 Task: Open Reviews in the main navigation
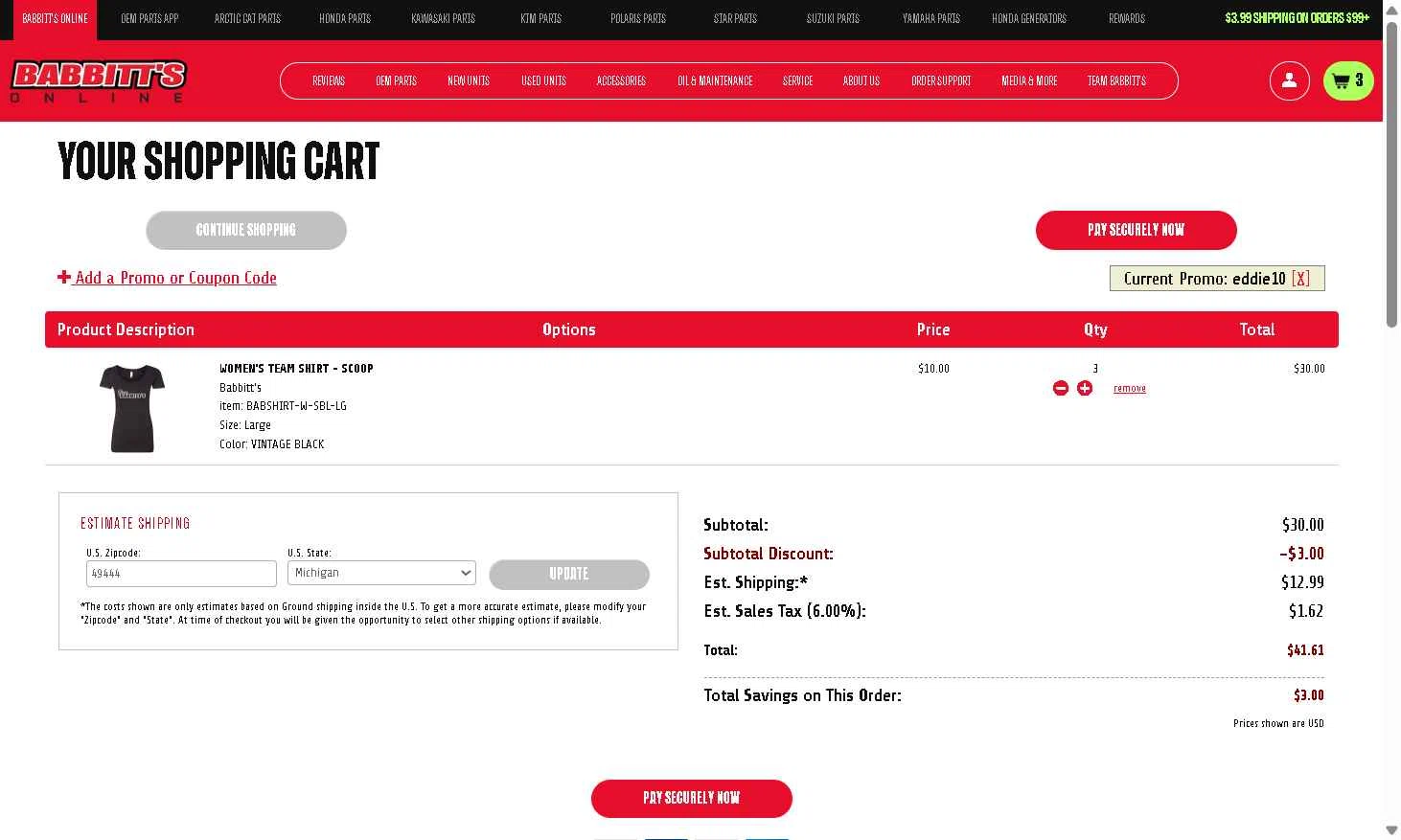329,80
